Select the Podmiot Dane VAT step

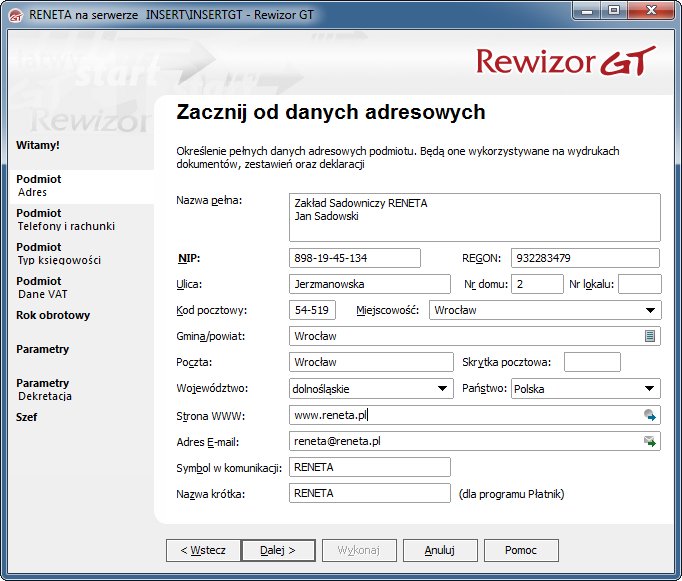(46, 287)
